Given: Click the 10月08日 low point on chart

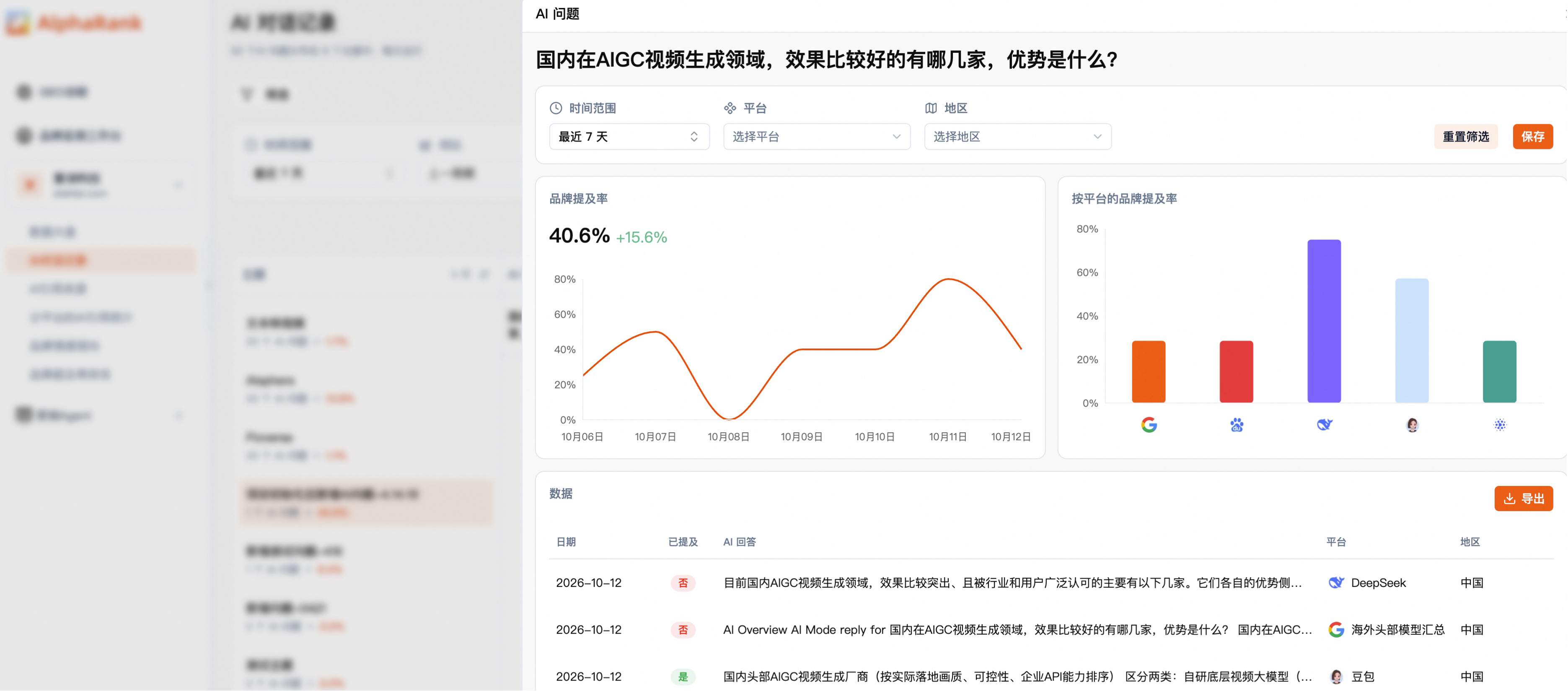Looking at the screenshot, I should [x=729, y=419].
